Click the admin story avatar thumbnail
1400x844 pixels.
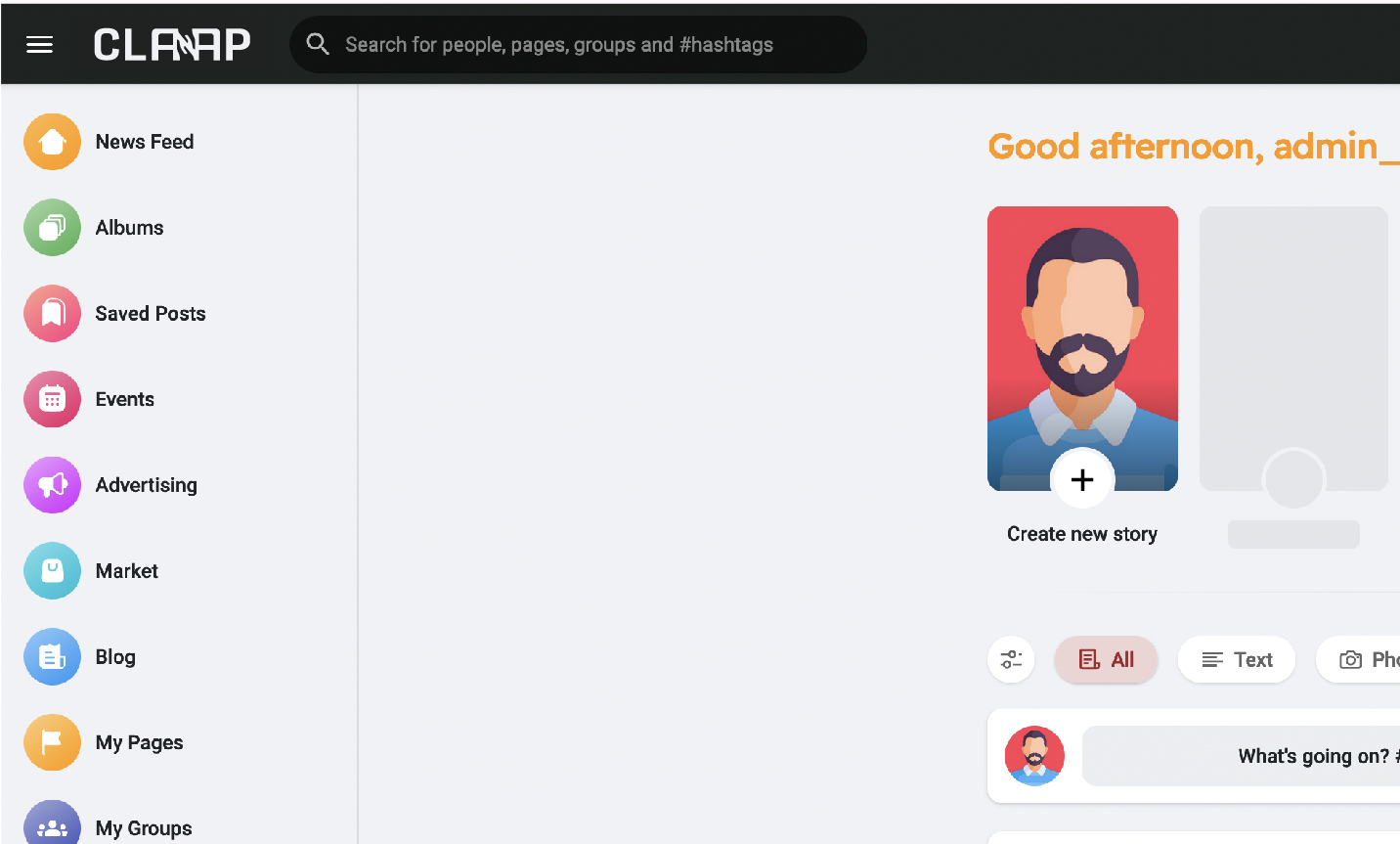tap(1082, 333)
